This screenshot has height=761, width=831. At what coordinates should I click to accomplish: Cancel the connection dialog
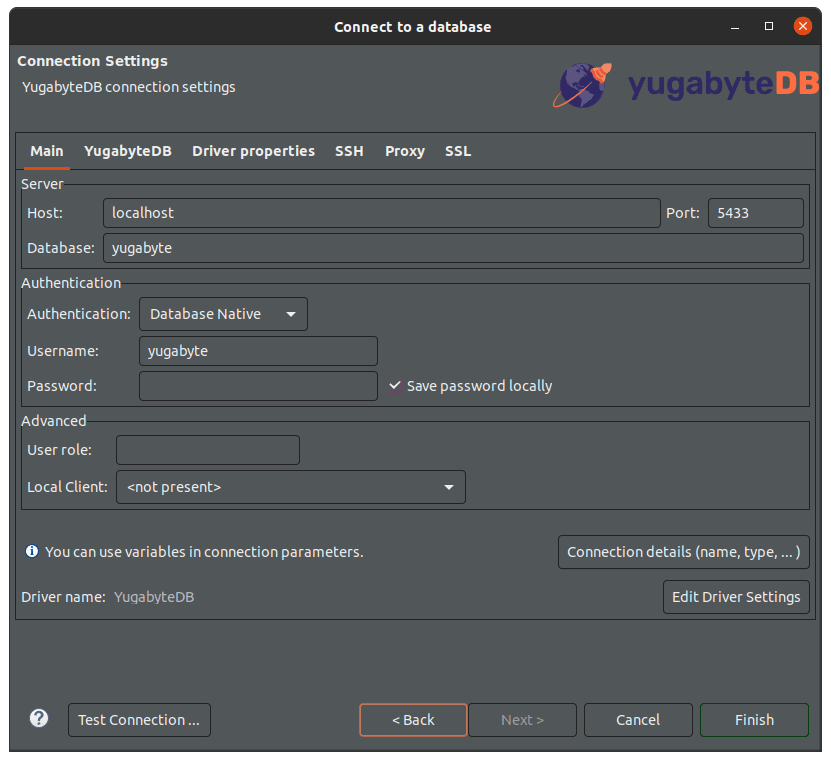point(638,720)
